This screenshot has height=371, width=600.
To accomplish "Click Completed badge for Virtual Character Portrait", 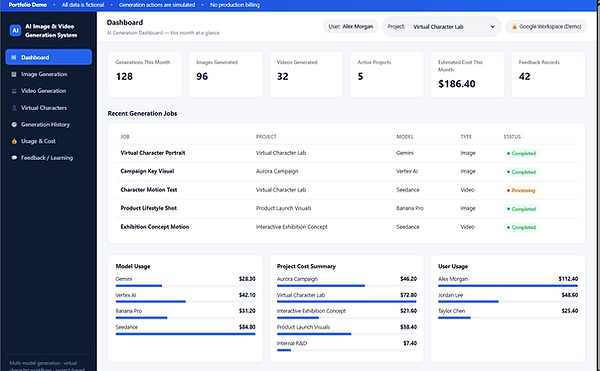I will pos(521,153).
